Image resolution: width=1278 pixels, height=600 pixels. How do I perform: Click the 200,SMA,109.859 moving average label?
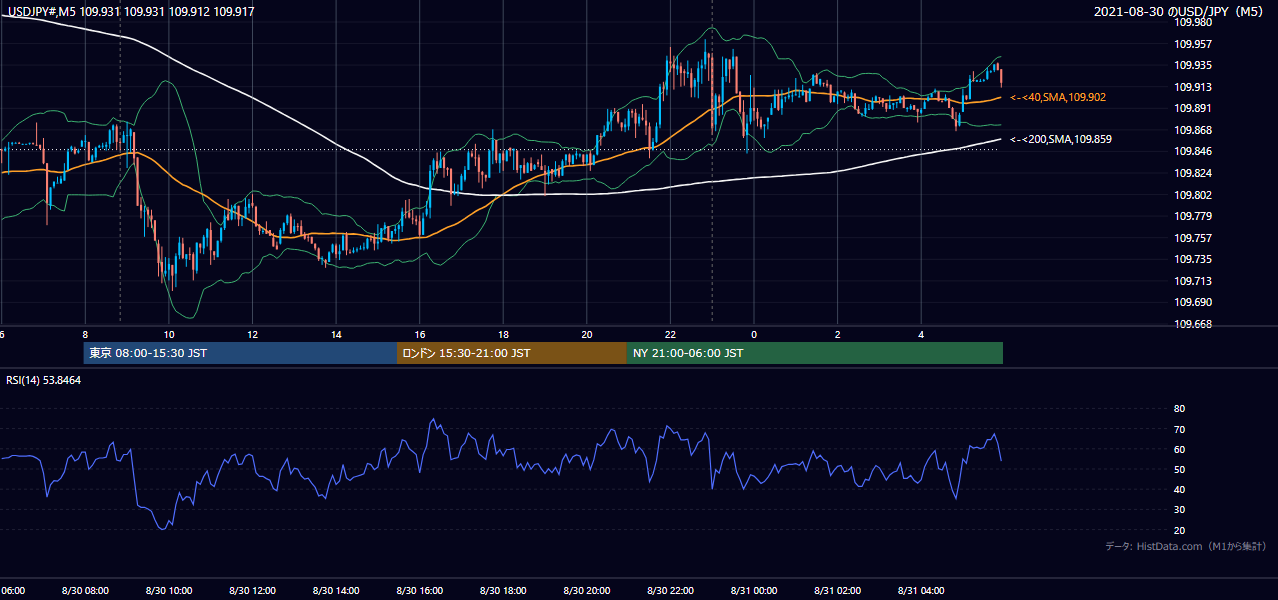click(x=1061, y=140)
